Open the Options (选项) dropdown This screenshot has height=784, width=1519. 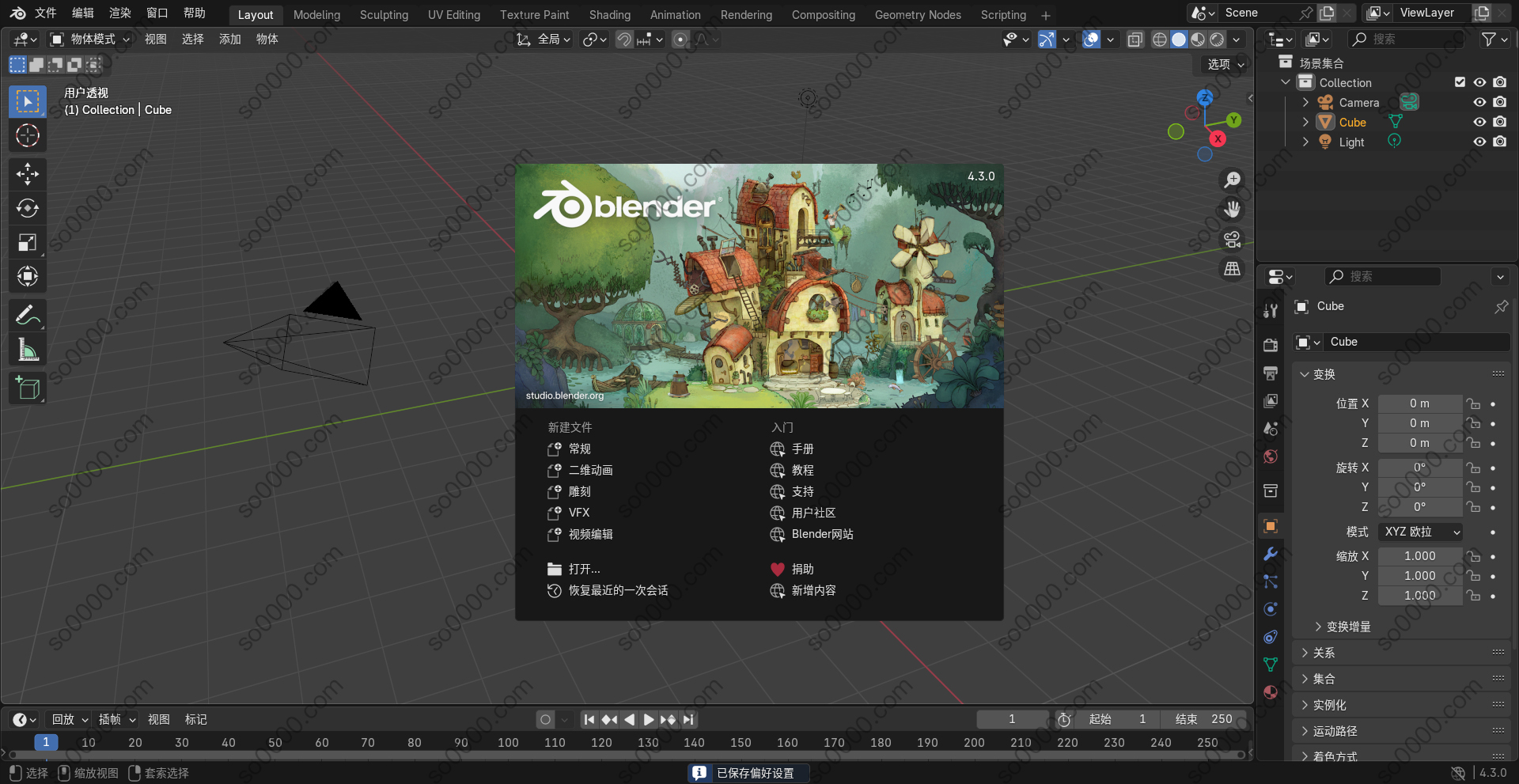click(1225, 64)
